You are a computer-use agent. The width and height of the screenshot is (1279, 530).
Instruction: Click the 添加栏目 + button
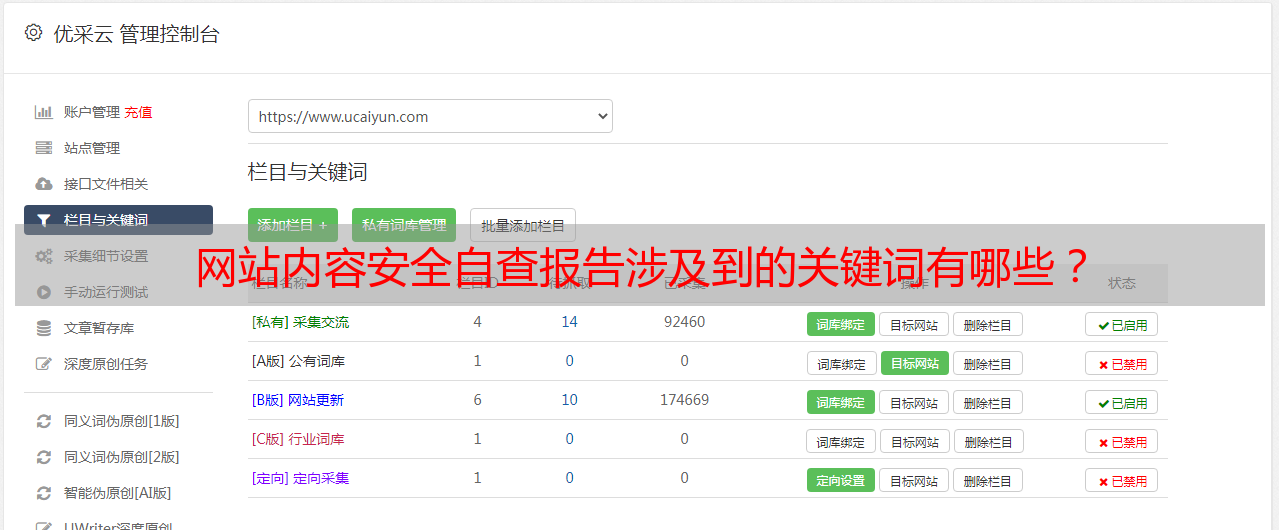coord(293,225)
